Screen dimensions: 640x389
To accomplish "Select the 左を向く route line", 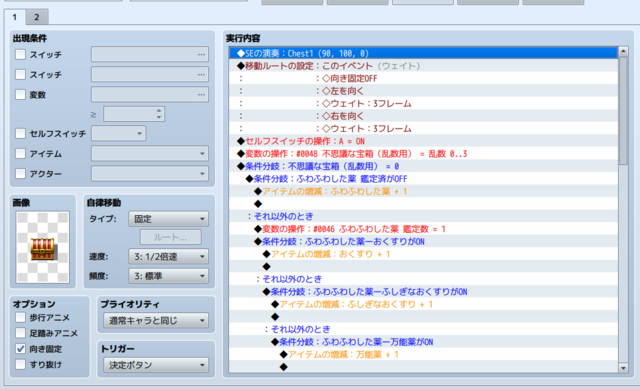I will click(x=423, y=91).
